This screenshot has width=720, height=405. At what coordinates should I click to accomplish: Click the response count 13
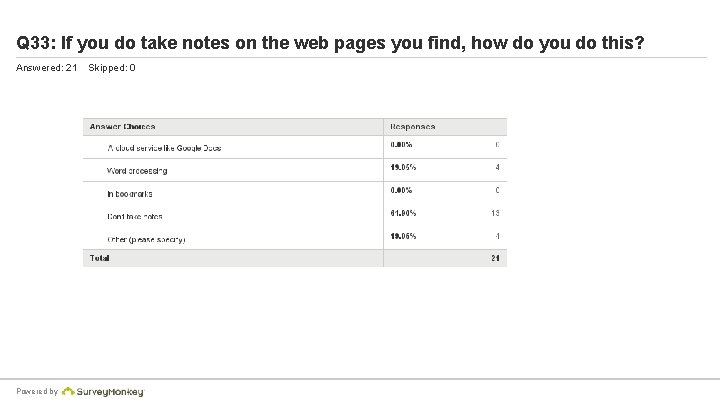pyautogui.click(x=494, y=213)
